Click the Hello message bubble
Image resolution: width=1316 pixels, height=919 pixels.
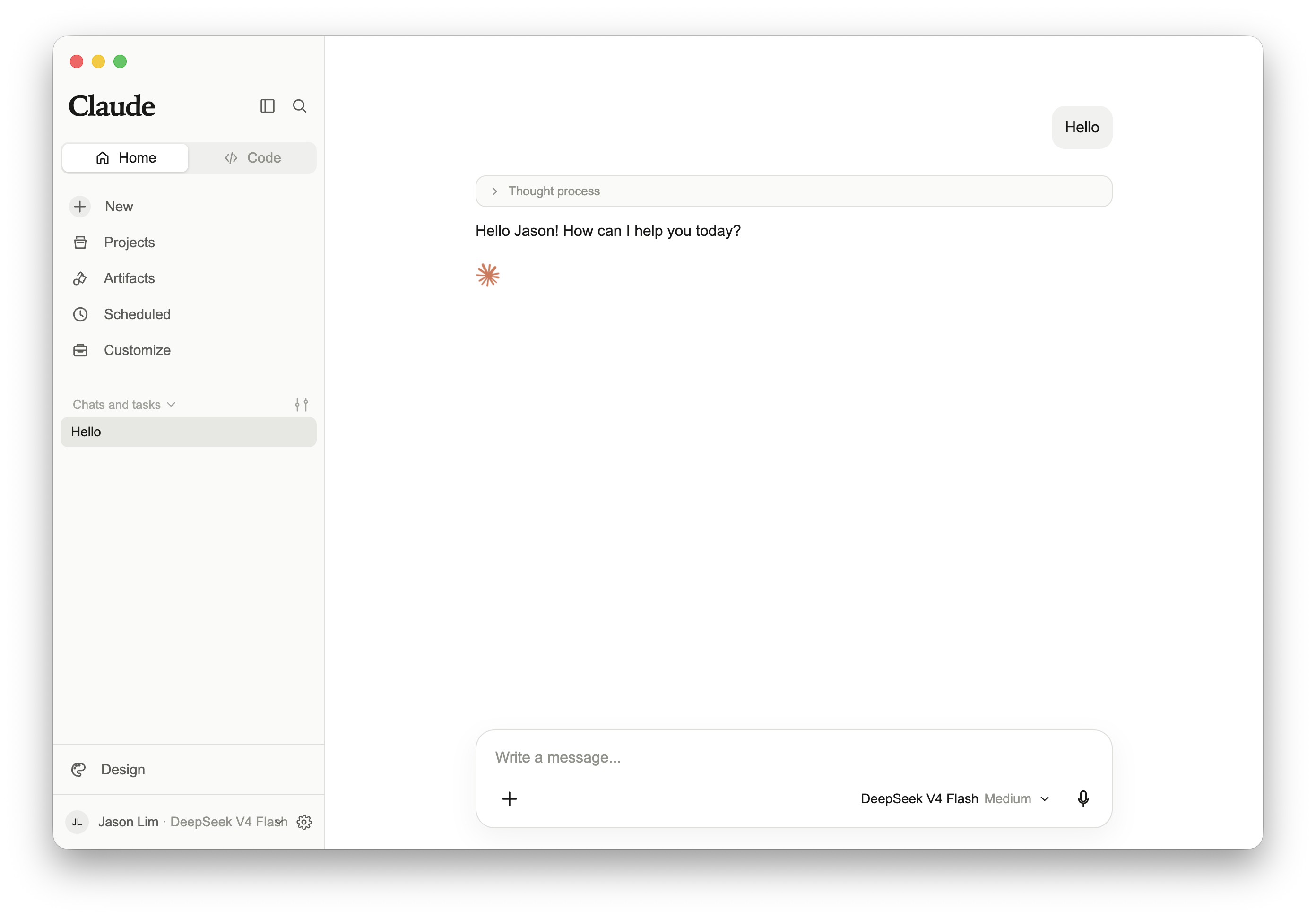point(1082,127)
